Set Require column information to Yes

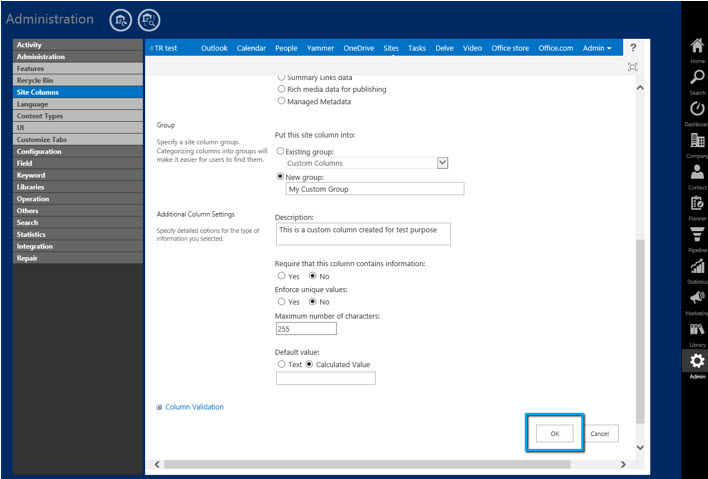[281, 275]
